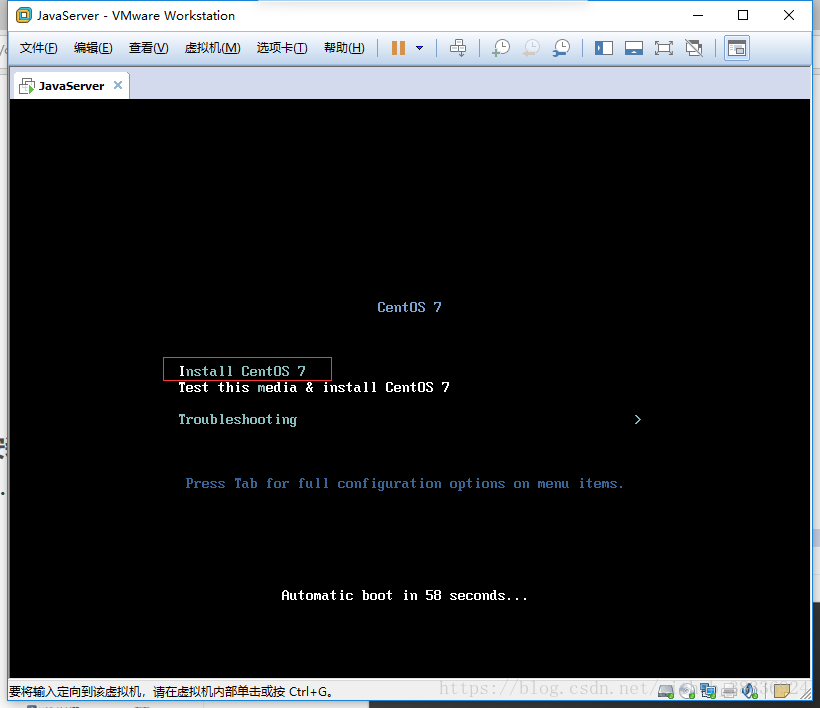Close the JavaServer tab
The image size is (820, 708).
click(118, 85)
